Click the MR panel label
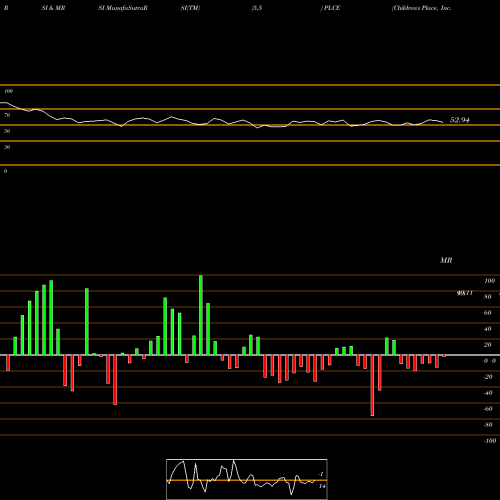This screenshot has width=500, height=500. pyautogui.click(x=446, y=260)
